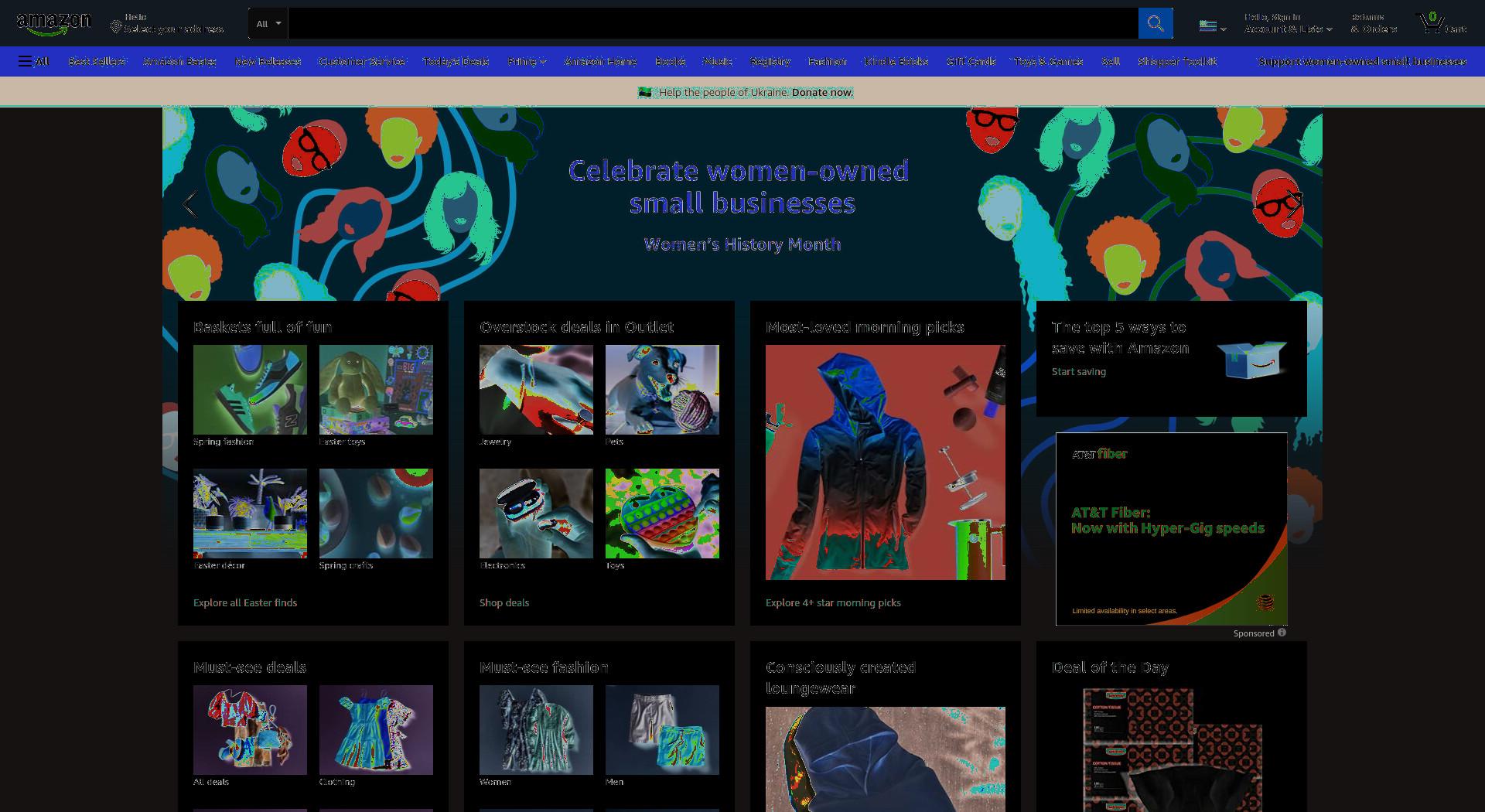Click the Deal of the Day product image
The image size is (1485, 812).
tap(1172, 749)
